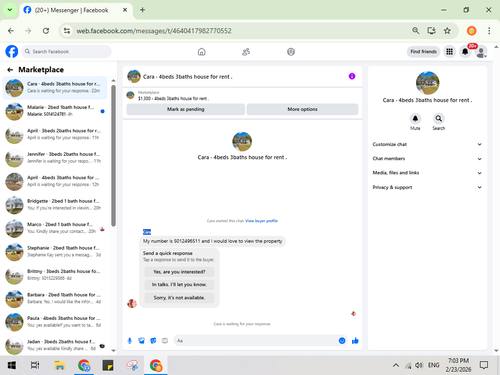Search in conversation using magnifier icon
Image resolution: width=500 pixels, height=375 pixels.
(x=439, y=118)
